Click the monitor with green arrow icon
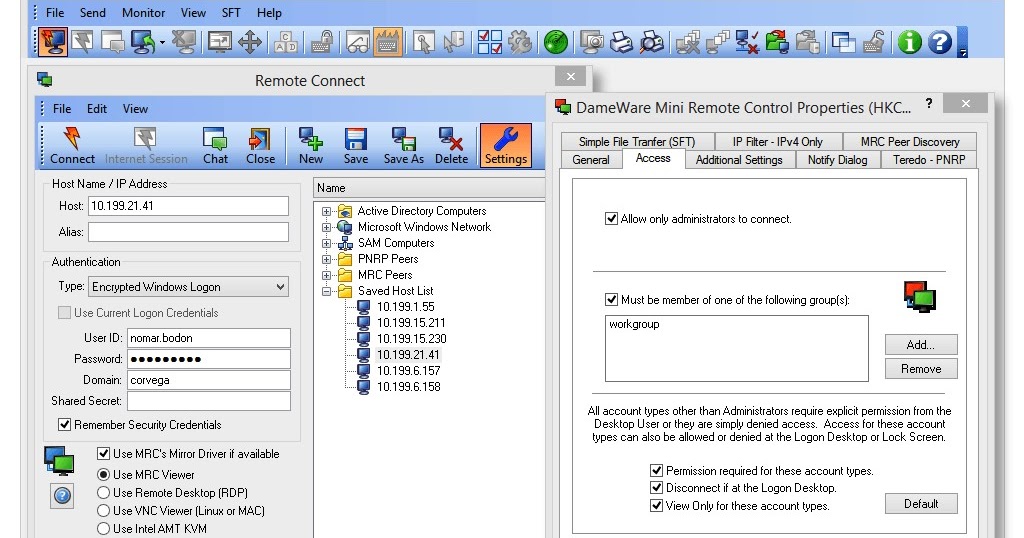The image size is (1024, 538). pyautogui.click(x=142, y=42)
